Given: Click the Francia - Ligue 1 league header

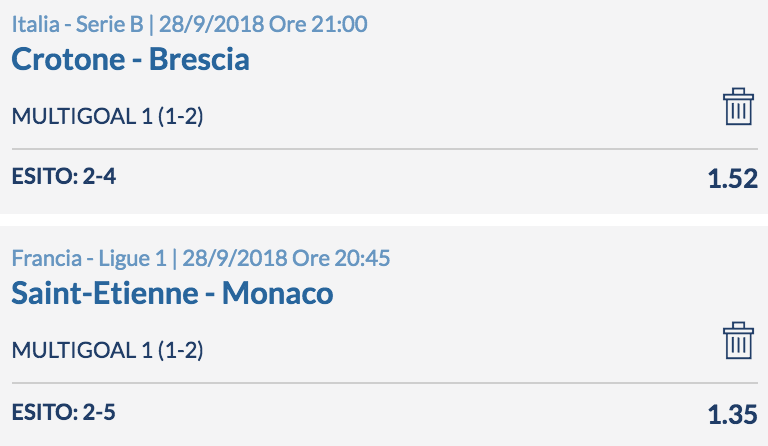Looking at the screenshot, I should (89, 258).
